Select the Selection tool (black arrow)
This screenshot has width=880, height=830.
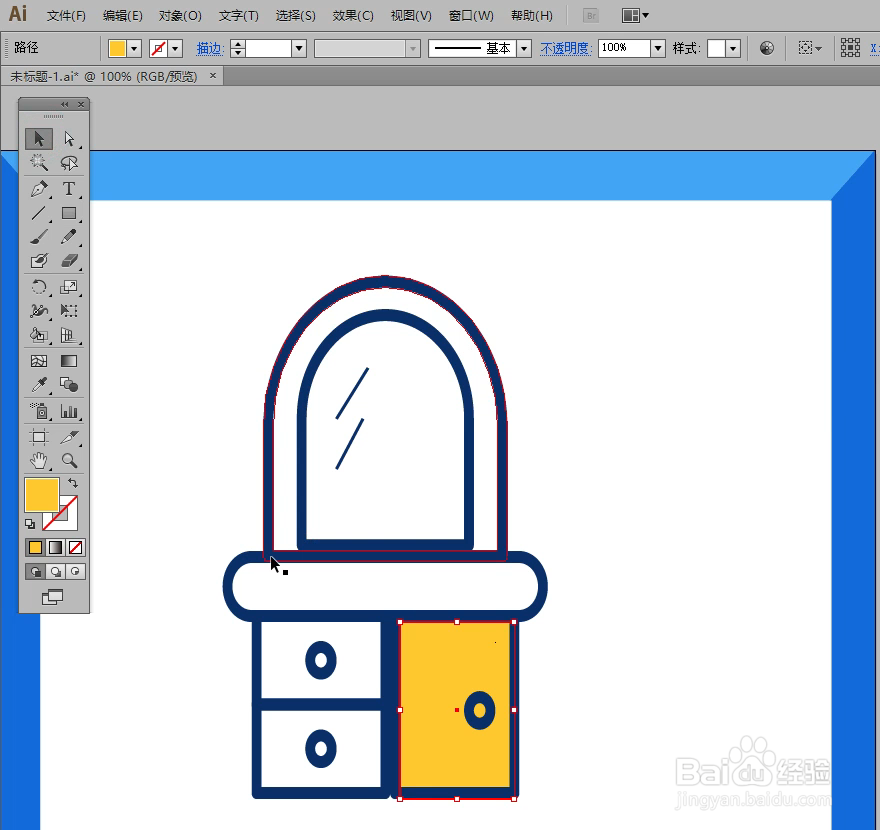tap(39, 138)
